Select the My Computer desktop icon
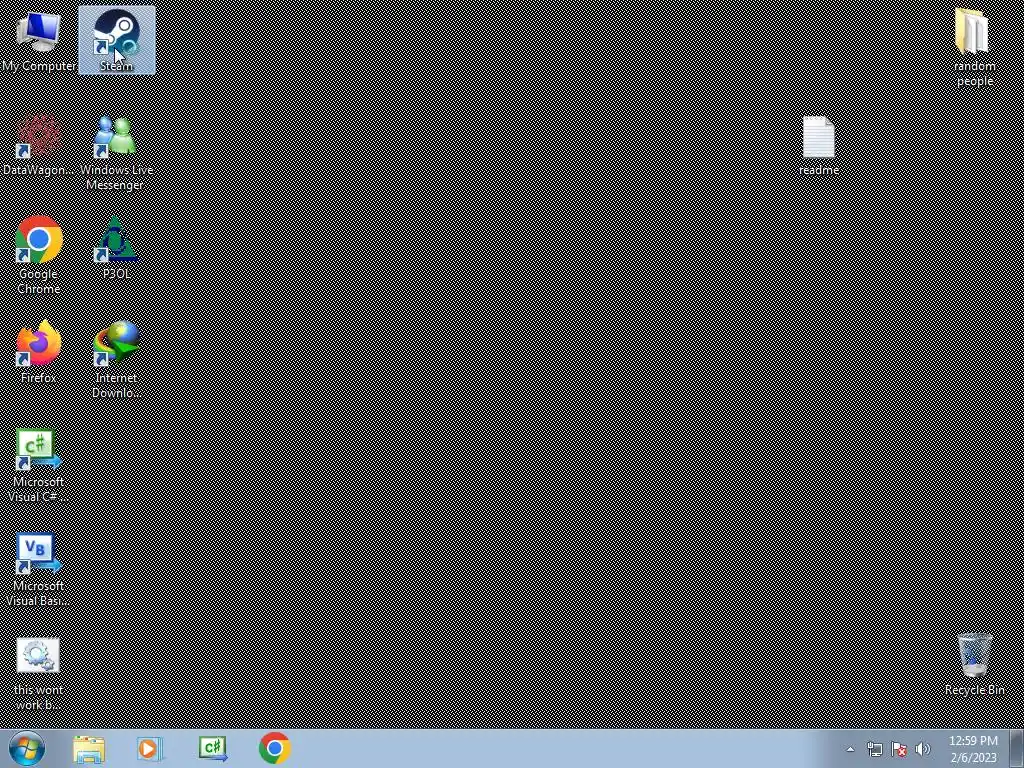Viewport: 1024px width, 768px height. pos(39,39)
